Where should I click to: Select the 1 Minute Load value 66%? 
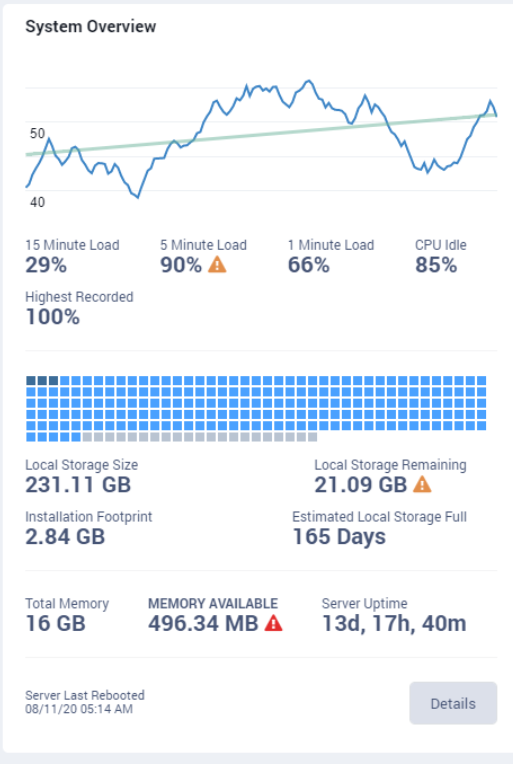pyautogui.click(x=308, y=265)
